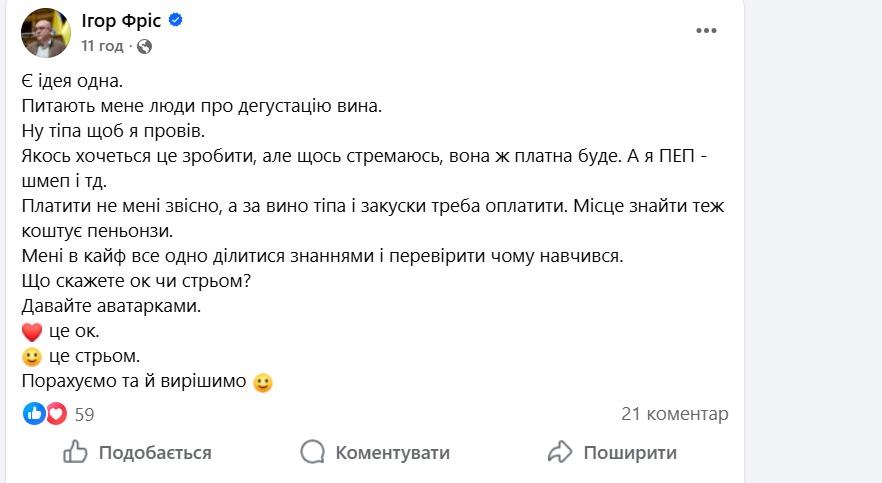Screen dimensions: 882x483
Task: Click the red heart emoji before "це ок"
Action: [x=31, y=332]
